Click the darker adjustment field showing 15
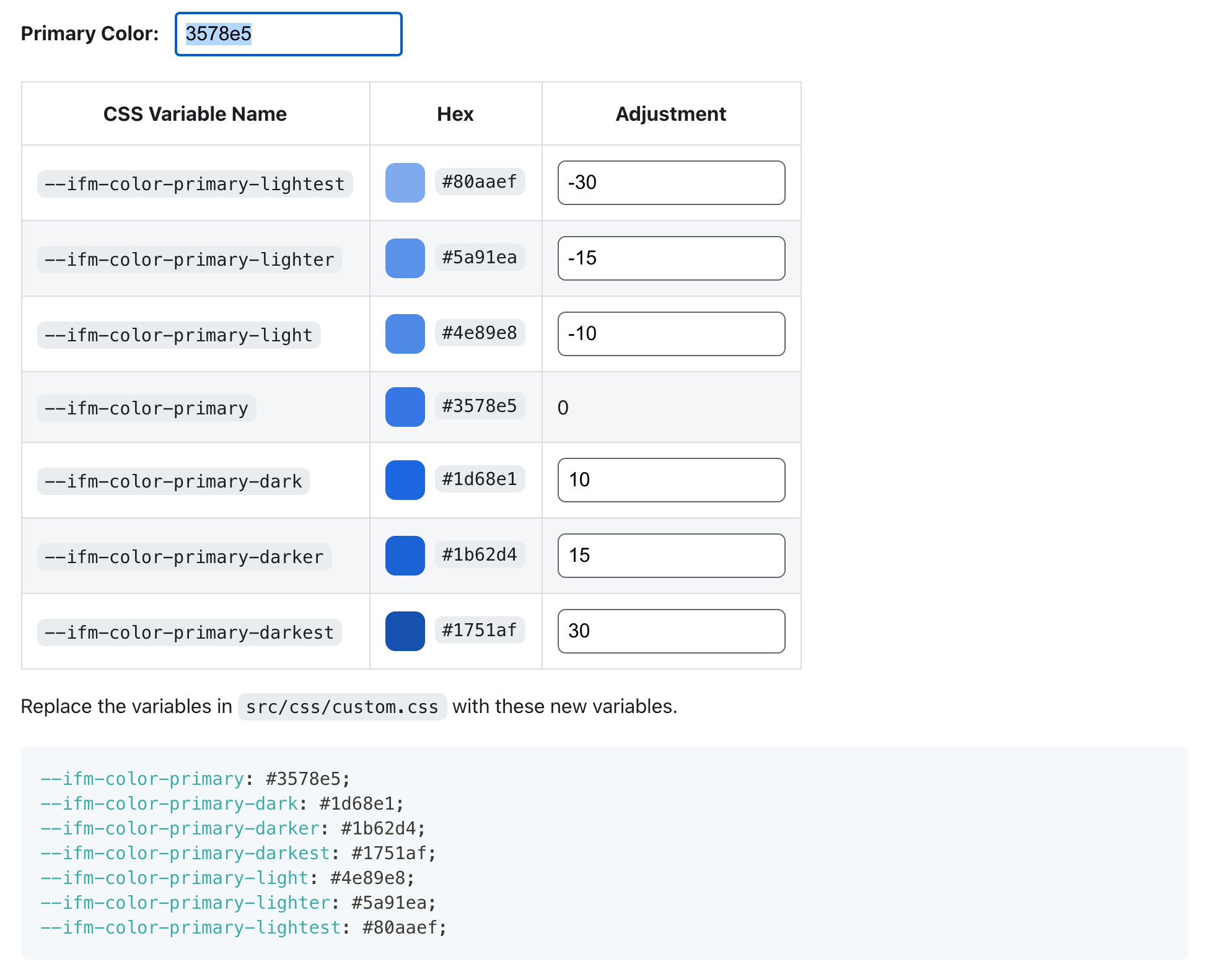This screenshot has width=1207, height=980. [671, 556]
